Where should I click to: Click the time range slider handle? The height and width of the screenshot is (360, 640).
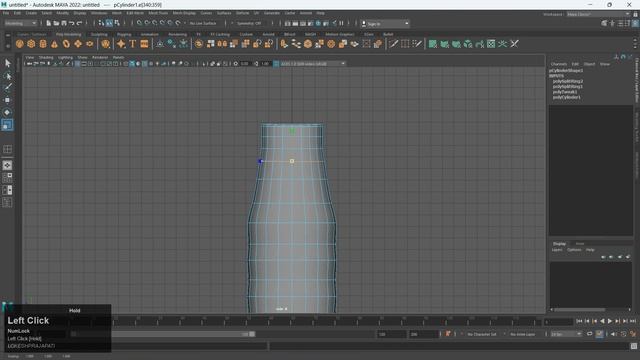[252, 334]
